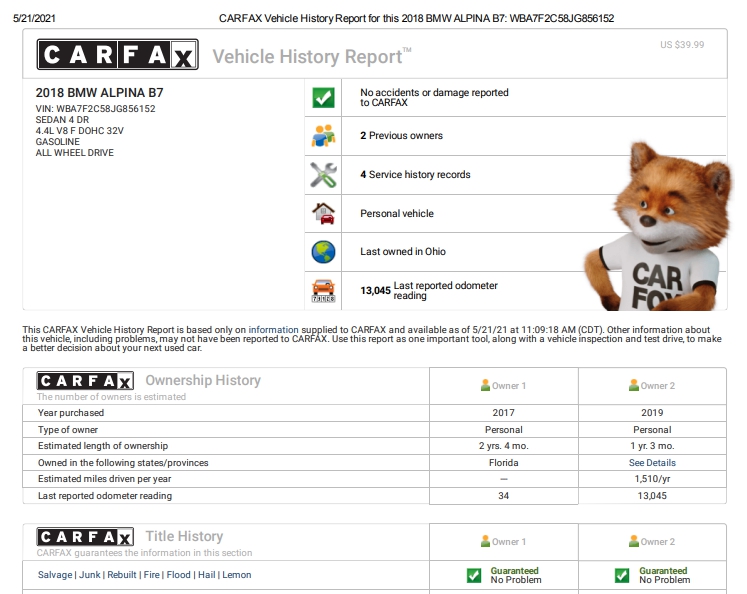Click the previous owners people icon

tap(323, 136)
